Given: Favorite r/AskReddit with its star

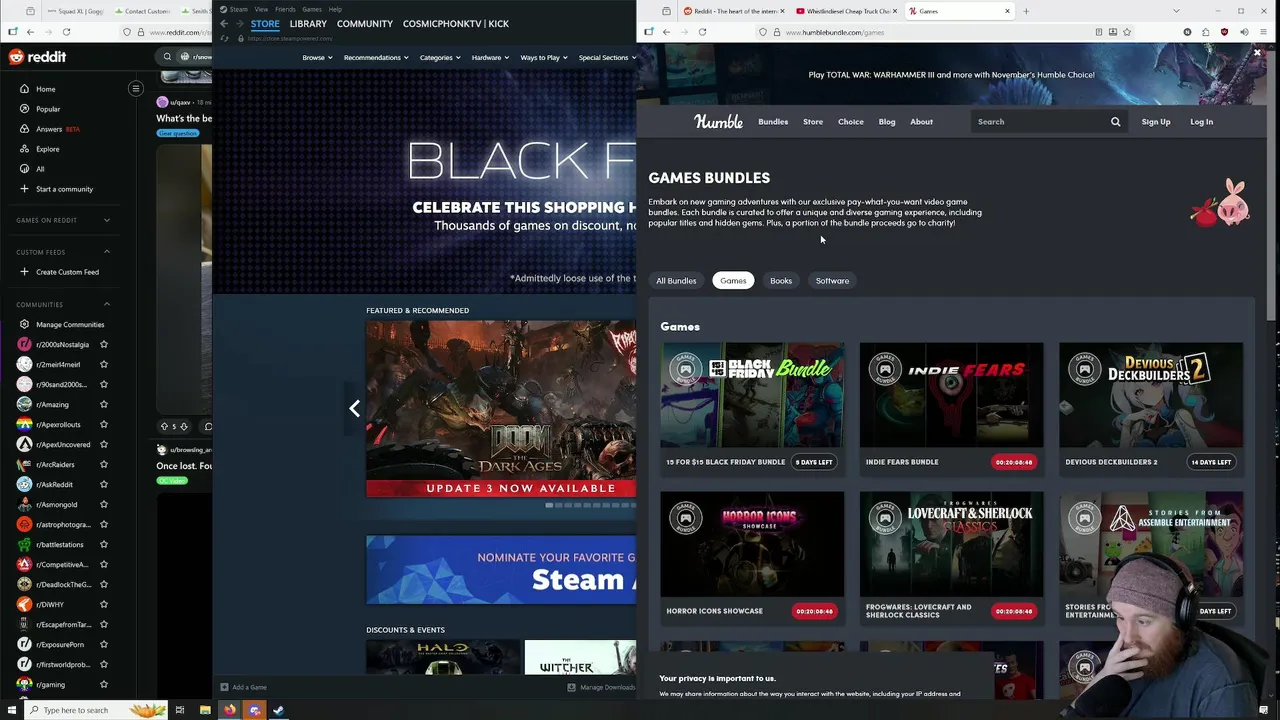Looking at the screenshot, I should 103,484.
